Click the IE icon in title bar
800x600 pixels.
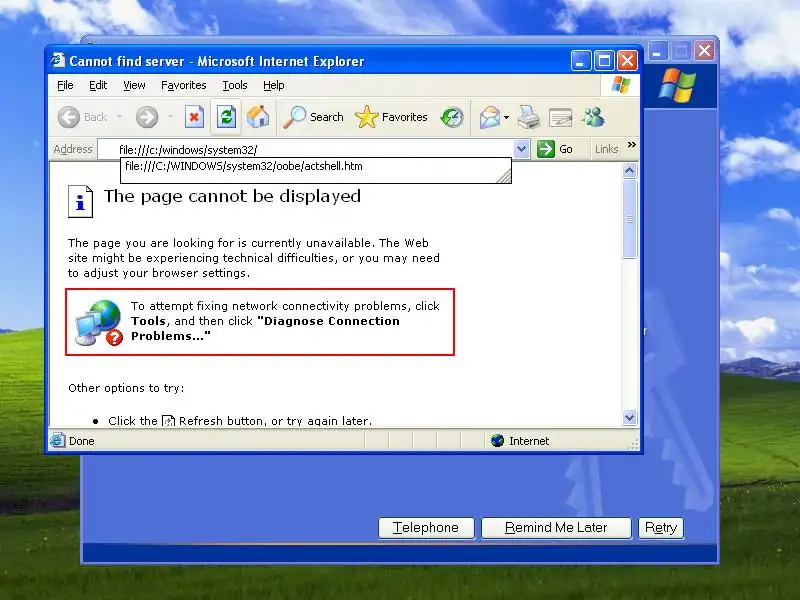pos(58,61)
